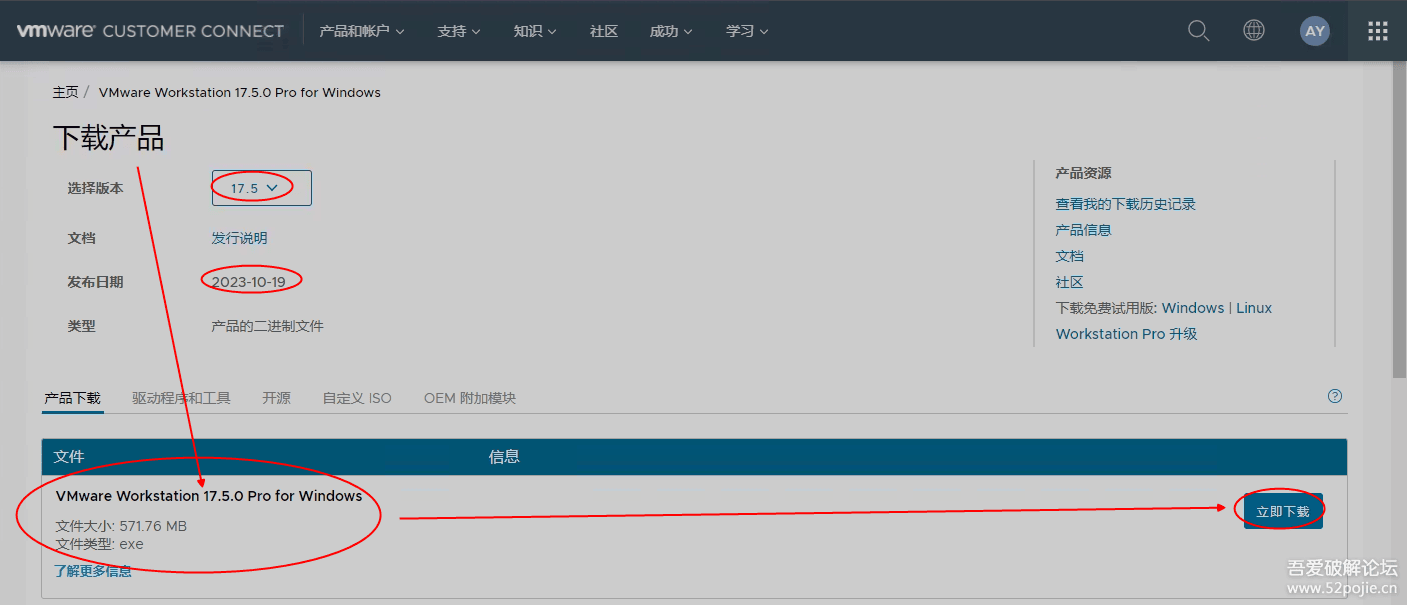The width and height of the screenshot is (1407, 605).
Task: Click the apps grid icon top right
Action: [1376, 30]
